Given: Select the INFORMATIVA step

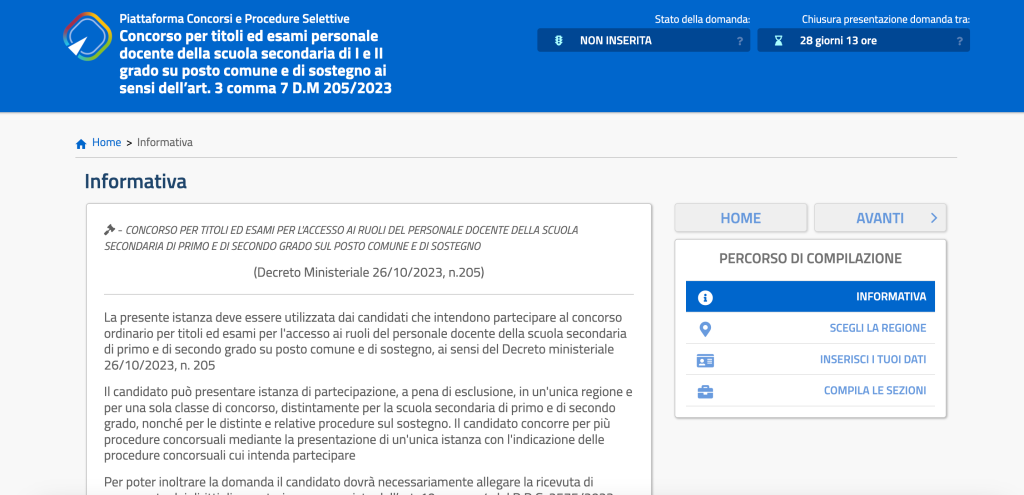Looking at the screenshot, I should coord(810,296).
